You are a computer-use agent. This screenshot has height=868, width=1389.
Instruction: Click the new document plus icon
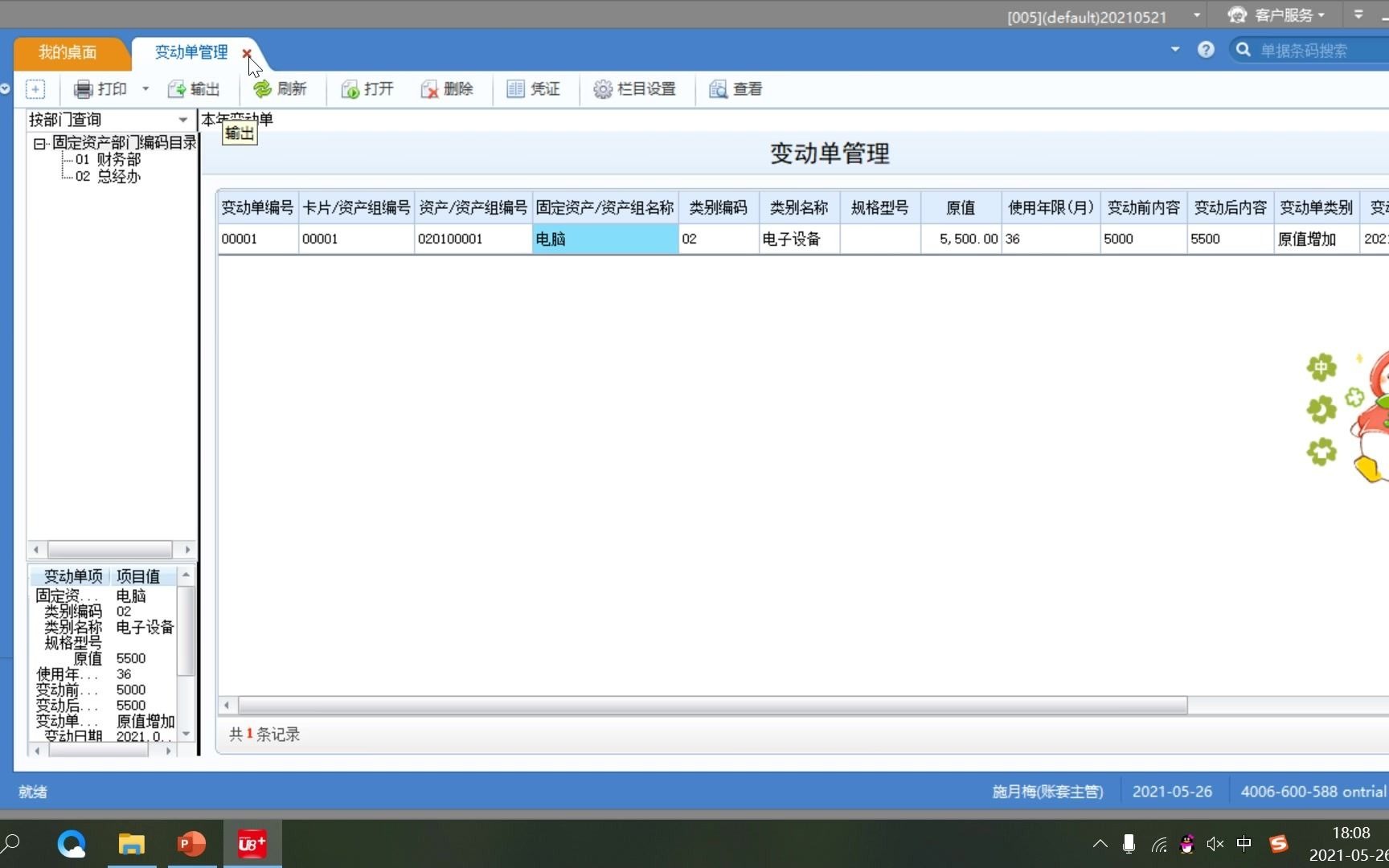click(x=35, y=89)
